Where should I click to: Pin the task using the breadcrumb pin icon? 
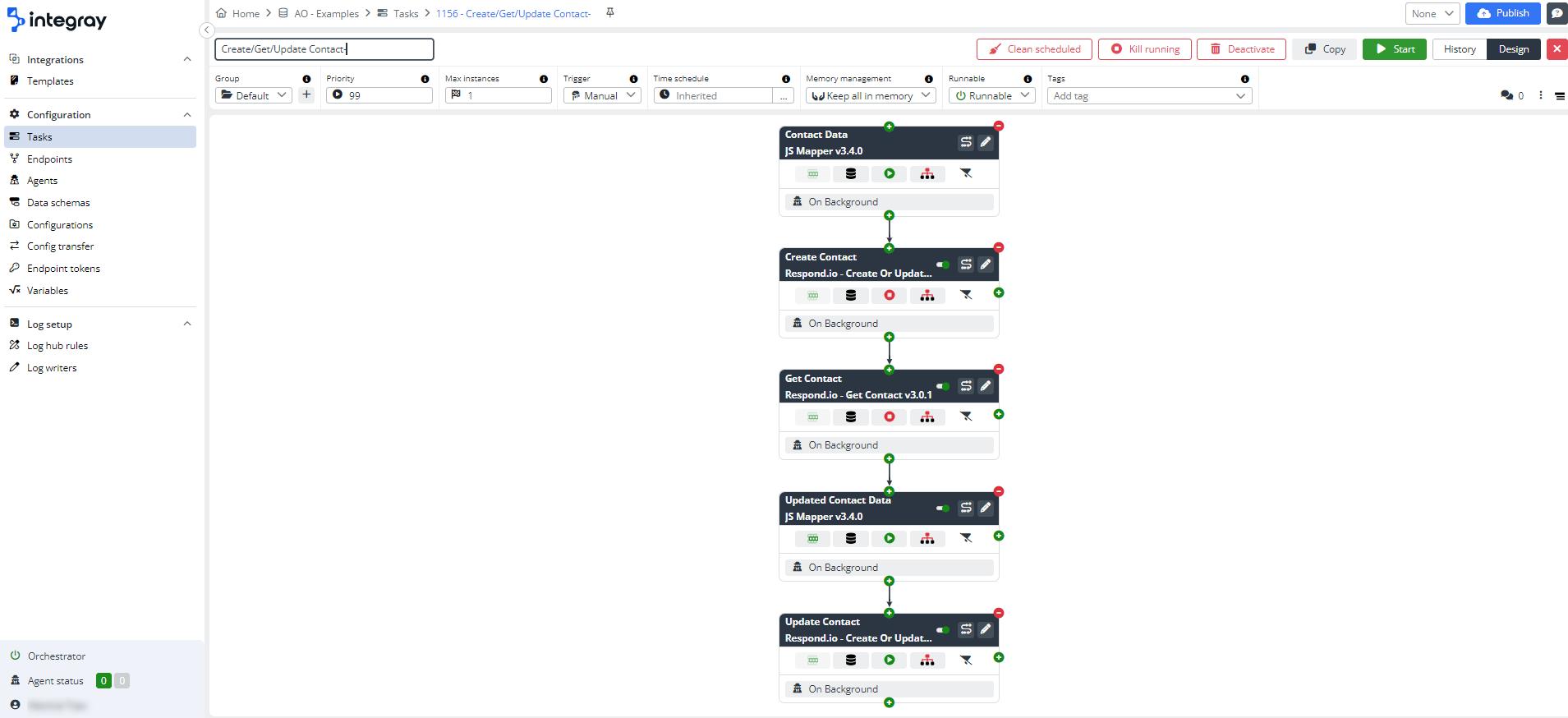(x=610, y=13)
